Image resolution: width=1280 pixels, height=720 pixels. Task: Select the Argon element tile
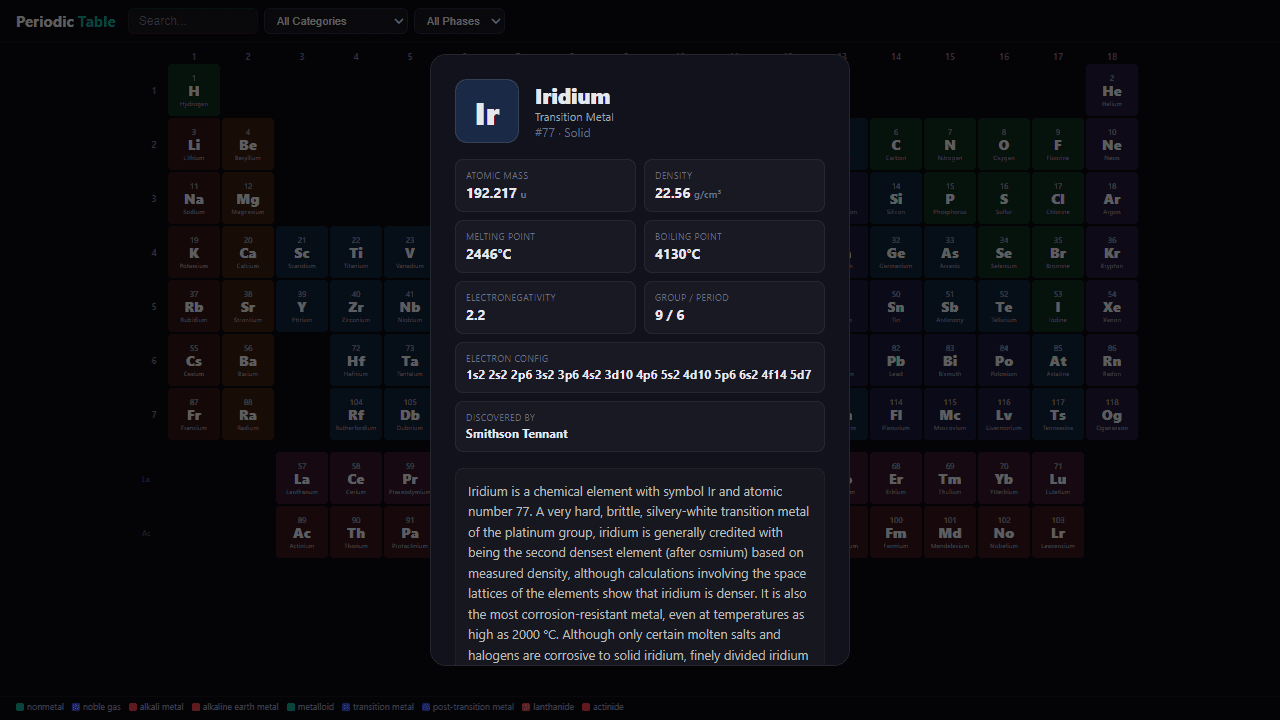pos(1112,198)
